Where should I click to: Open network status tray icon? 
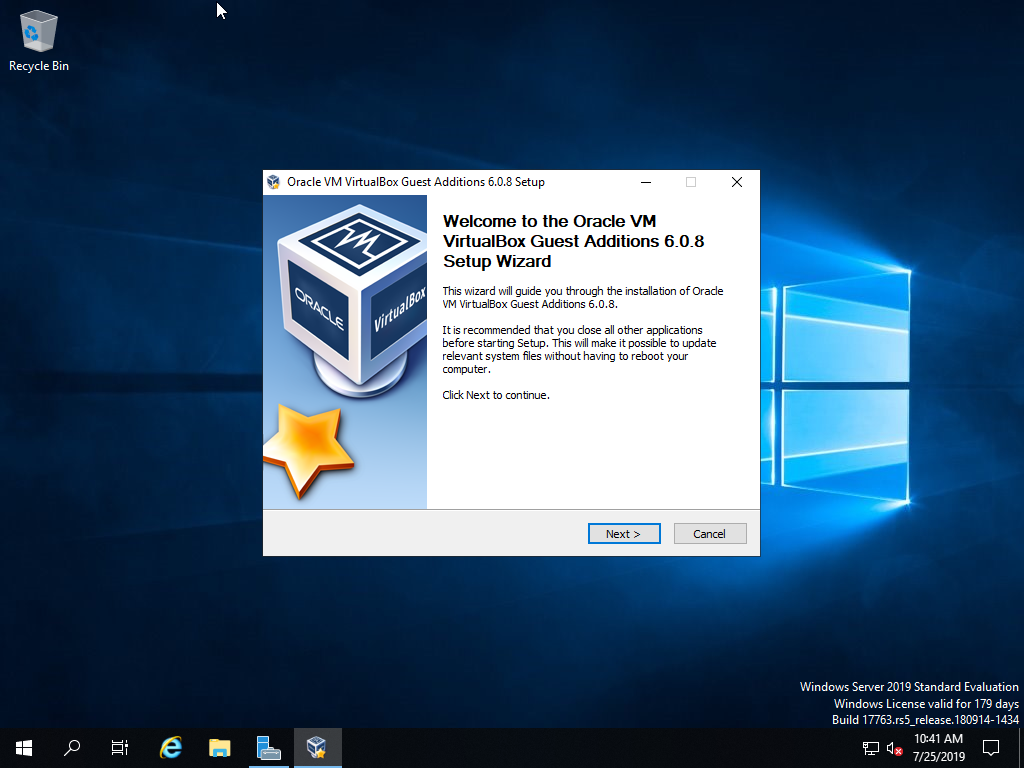871,748
